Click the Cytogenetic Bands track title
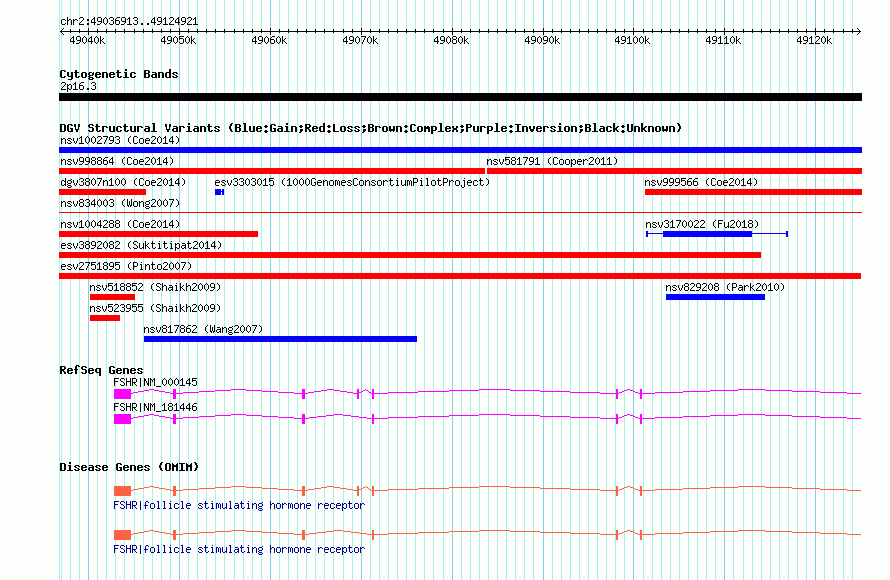 pos(119,74)
